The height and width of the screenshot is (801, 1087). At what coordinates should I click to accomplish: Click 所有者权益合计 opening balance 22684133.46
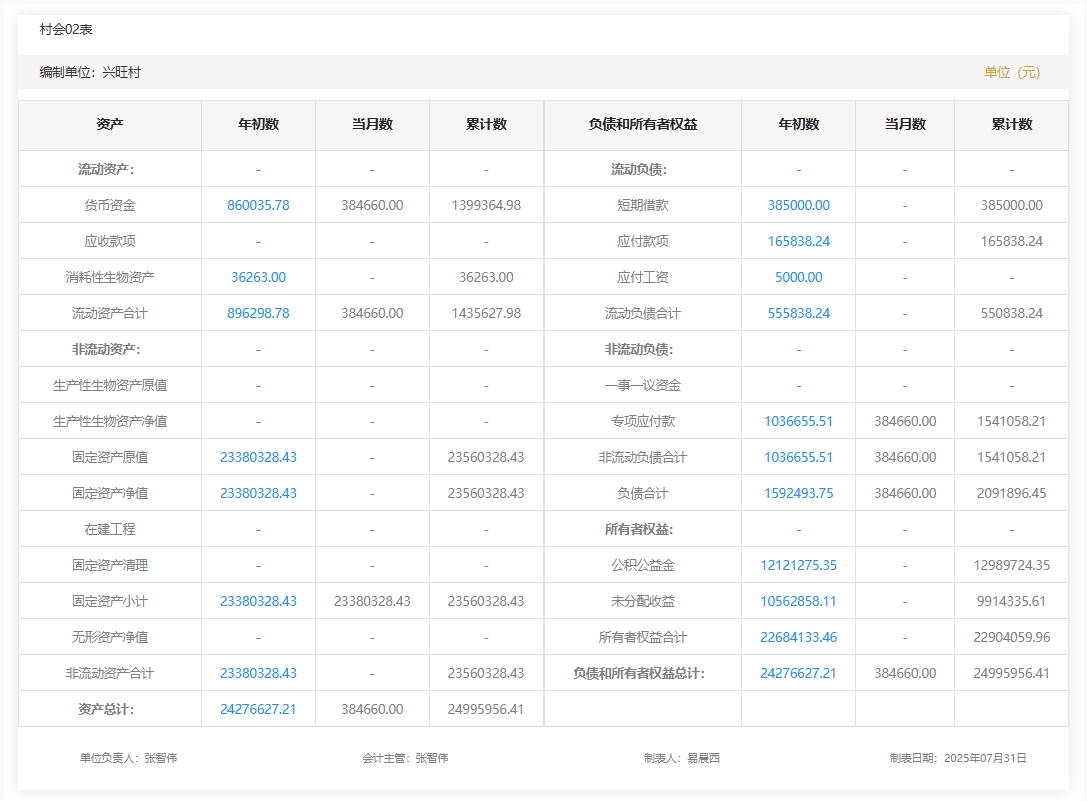798,637
